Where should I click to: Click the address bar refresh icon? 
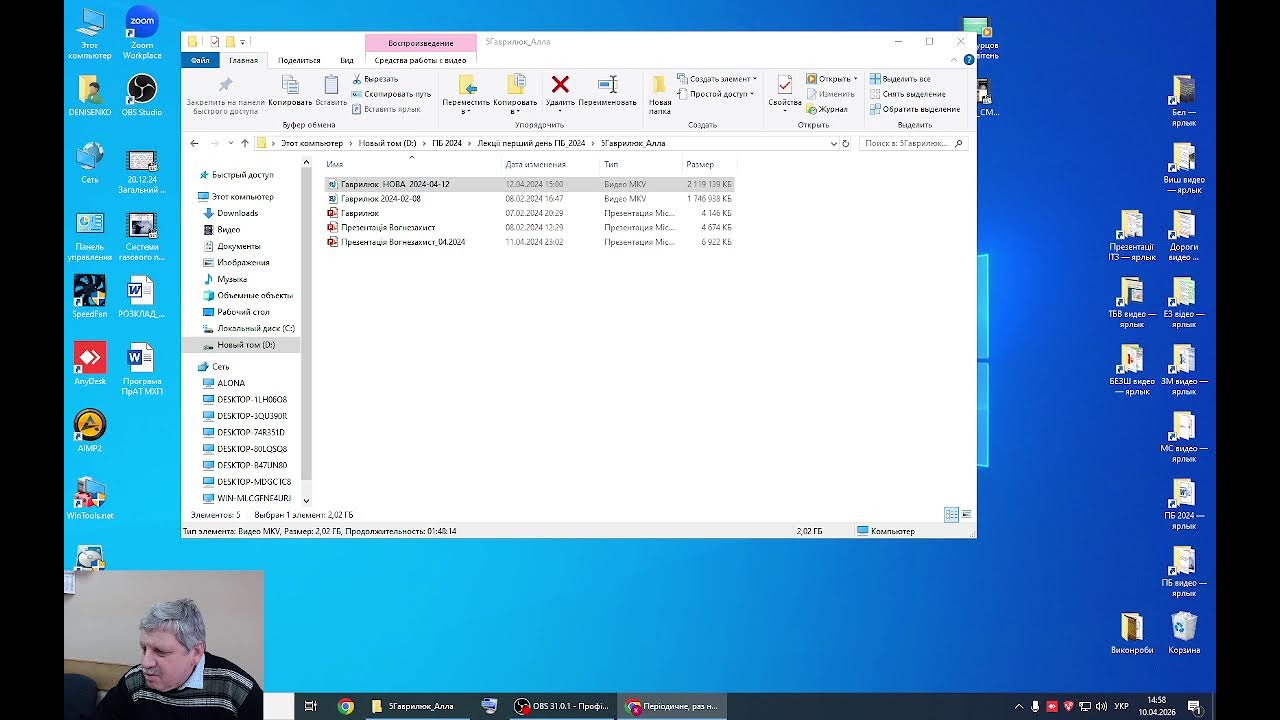846,143
